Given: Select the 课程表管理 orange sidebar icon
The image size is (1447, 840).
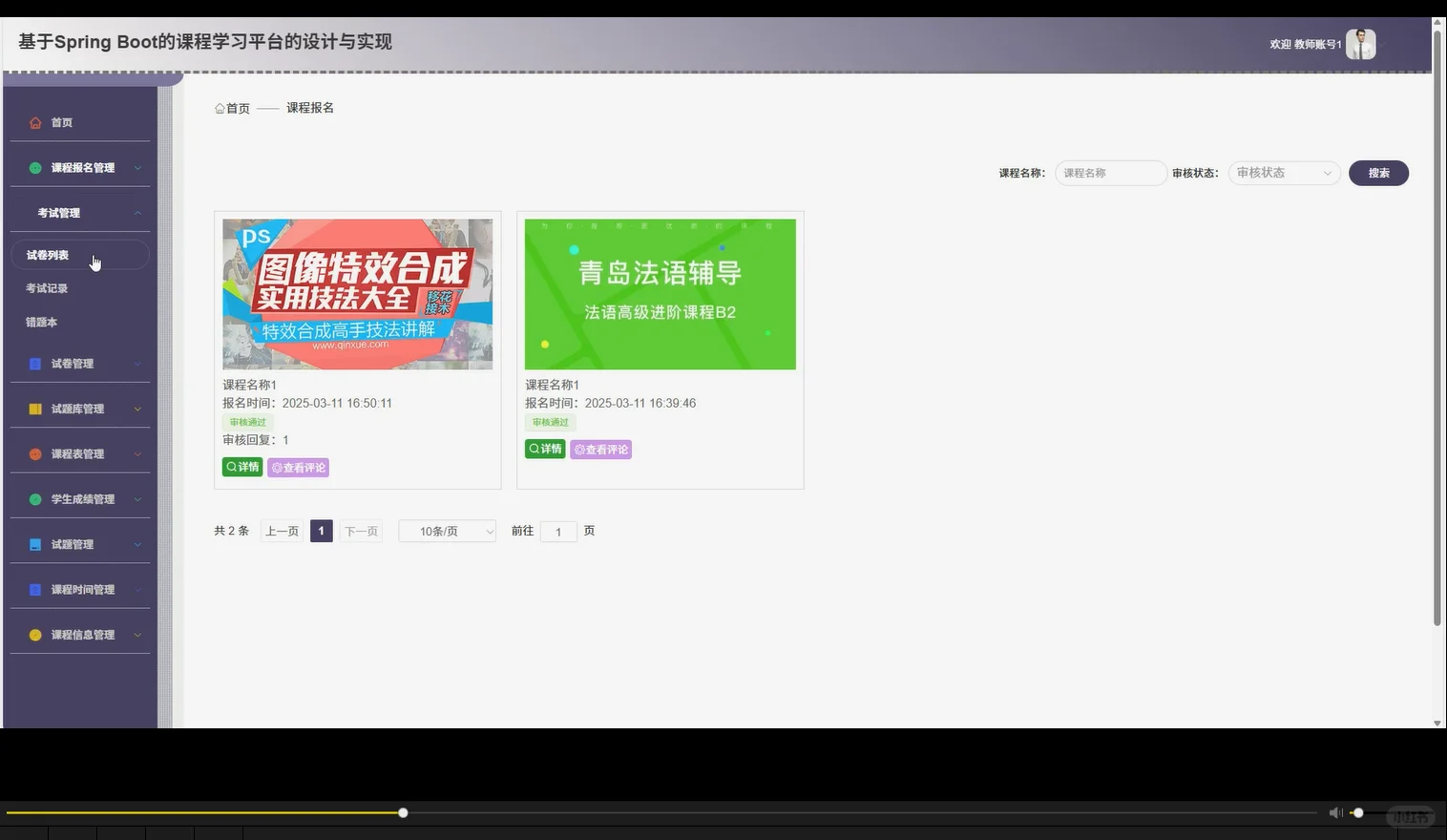Looking at the screenshot, I should click(35, 453).
